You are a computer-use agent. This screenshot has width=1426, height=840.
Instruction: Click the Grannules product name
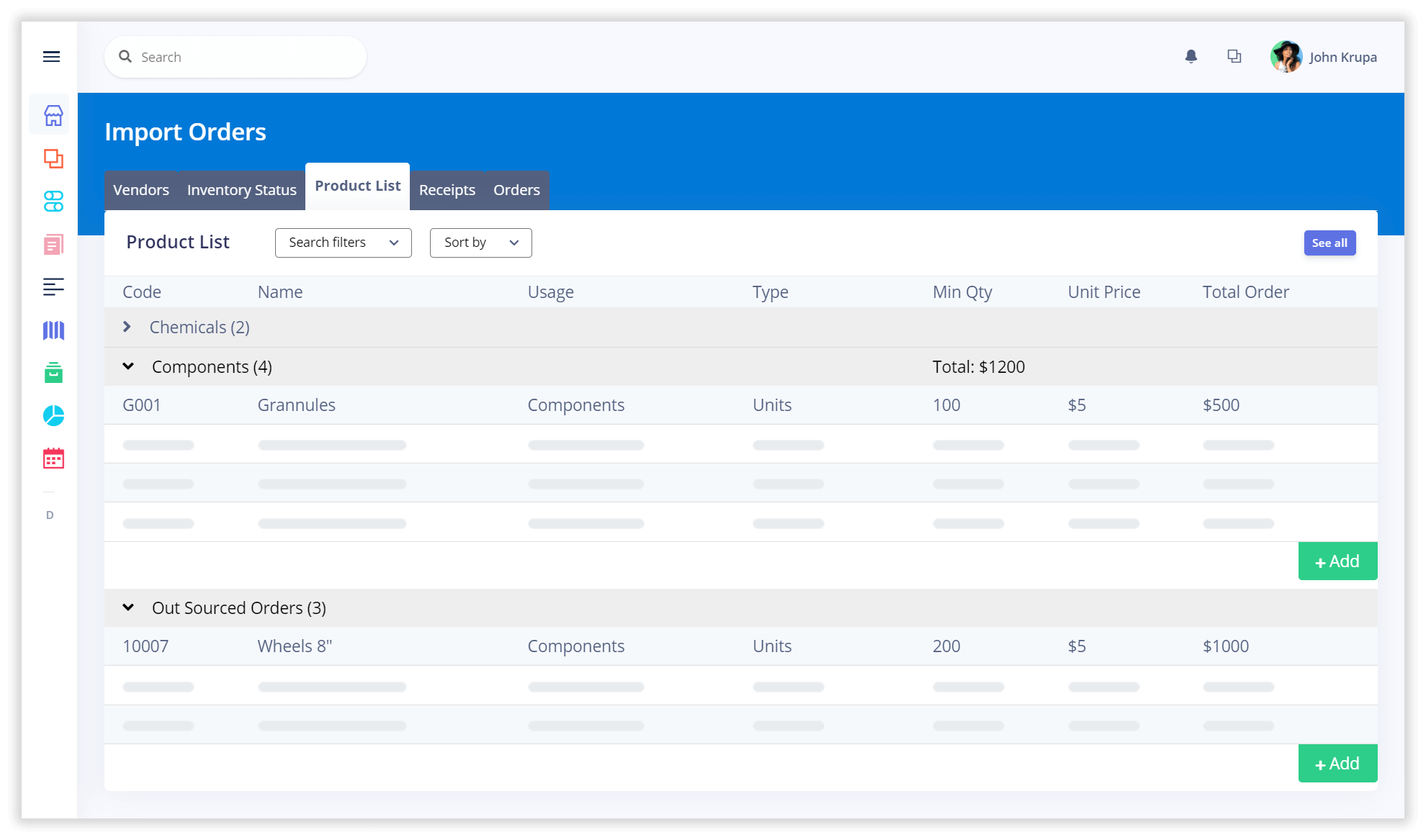[x=297, y=405]
